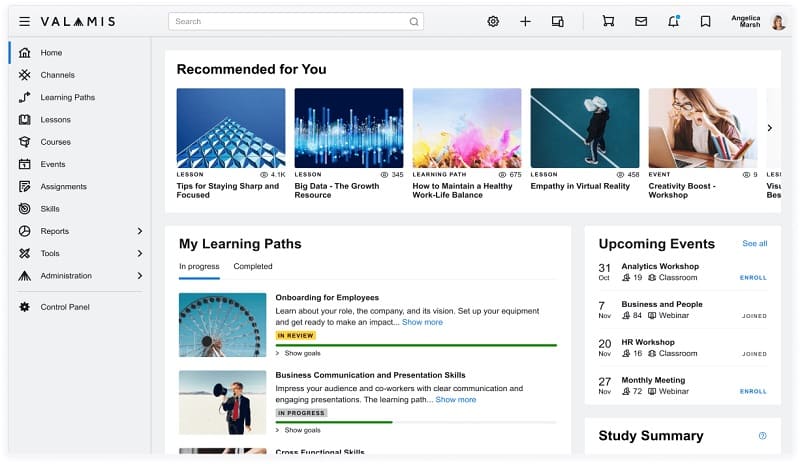The width and height of the screenshot is (800, 464).
Task: Expand the Reports submenu chevron
Action: (139, 231)
